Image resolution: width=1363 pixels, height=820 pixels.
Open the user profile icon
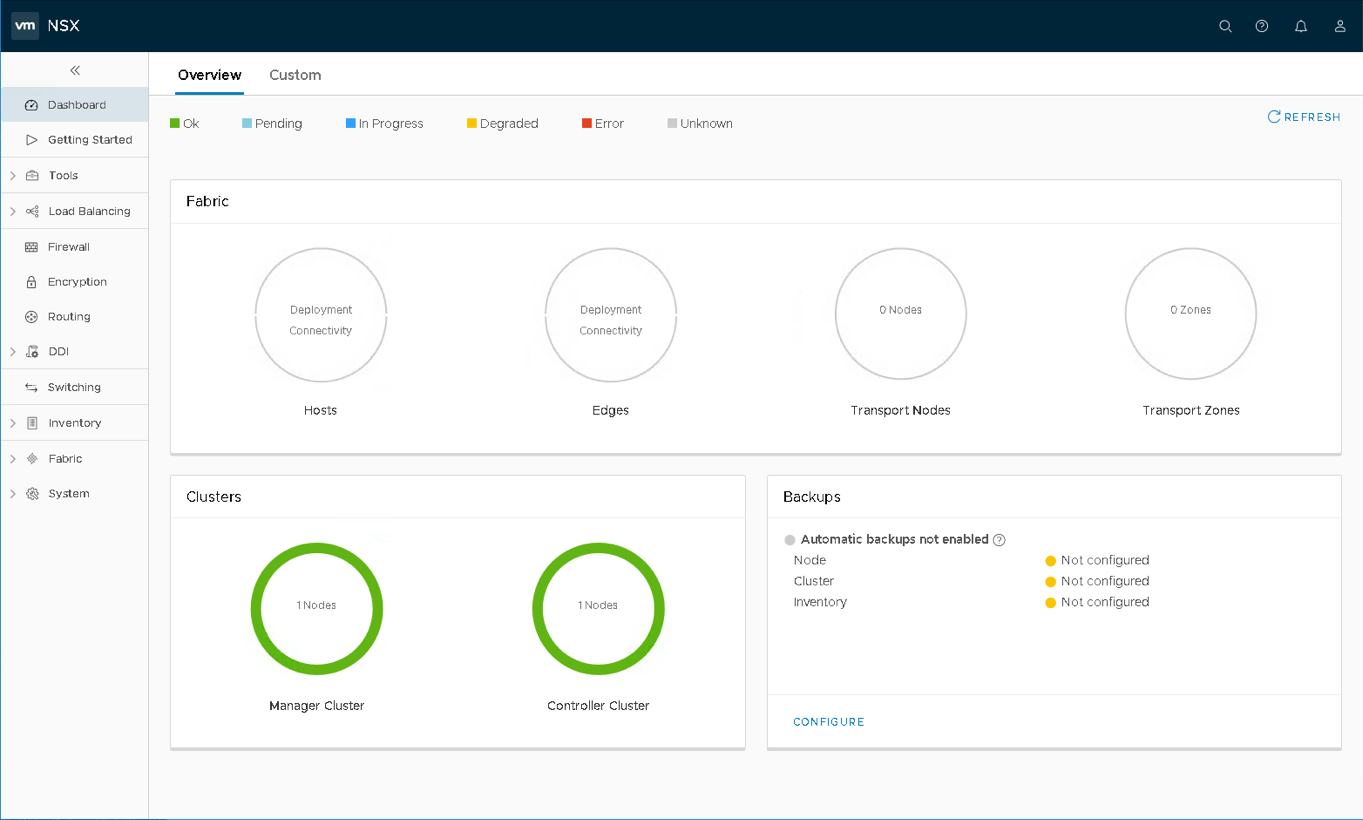coord(1340,26)
